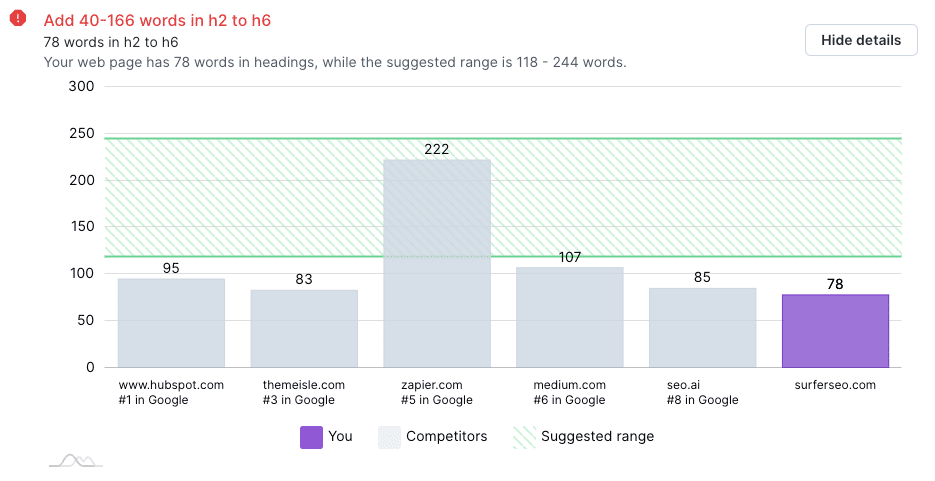Click the upper green suggested range line
Image resolution: width=935 pixels, height=481 pixels.
[x=503, y=139]
